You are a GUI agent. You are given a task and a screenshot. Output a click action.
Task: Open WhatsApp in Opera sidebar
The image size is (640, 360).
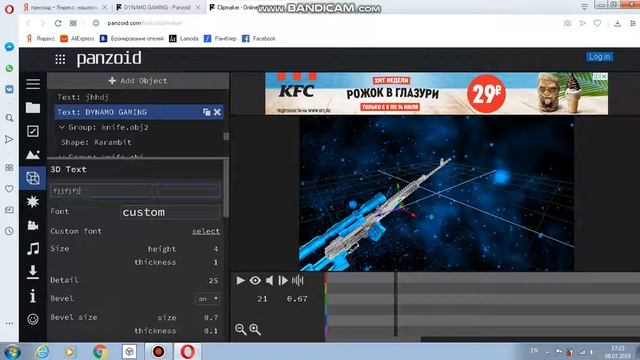click(9, 68)
